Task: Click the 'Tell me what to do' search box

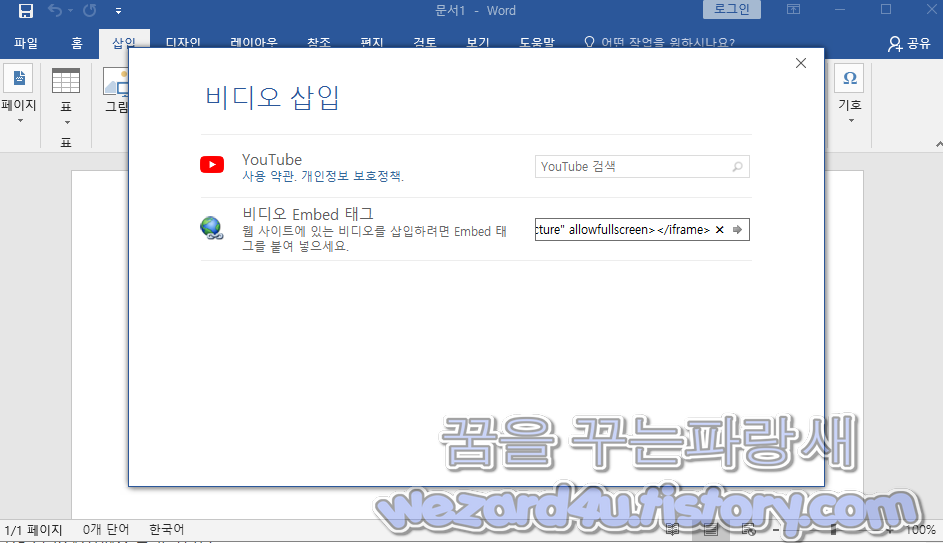Action: click(660, 43)
